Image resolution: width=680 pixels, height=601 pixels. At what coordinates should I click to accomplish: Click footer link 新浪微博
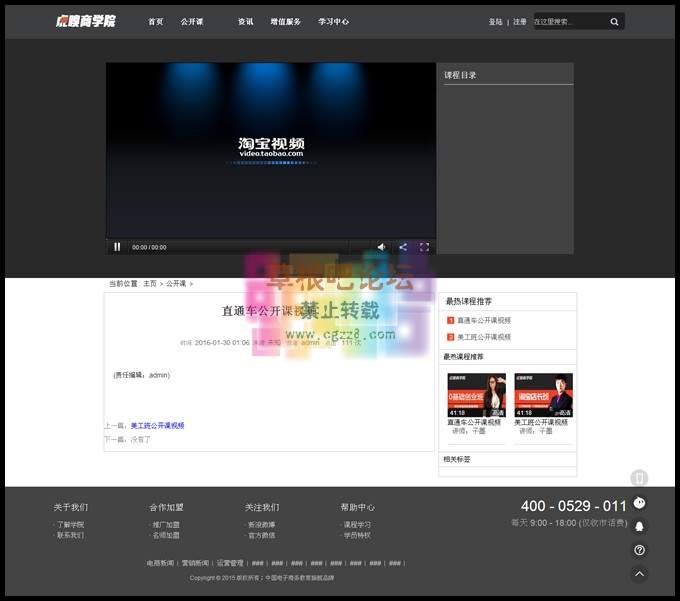coord(262,525)
